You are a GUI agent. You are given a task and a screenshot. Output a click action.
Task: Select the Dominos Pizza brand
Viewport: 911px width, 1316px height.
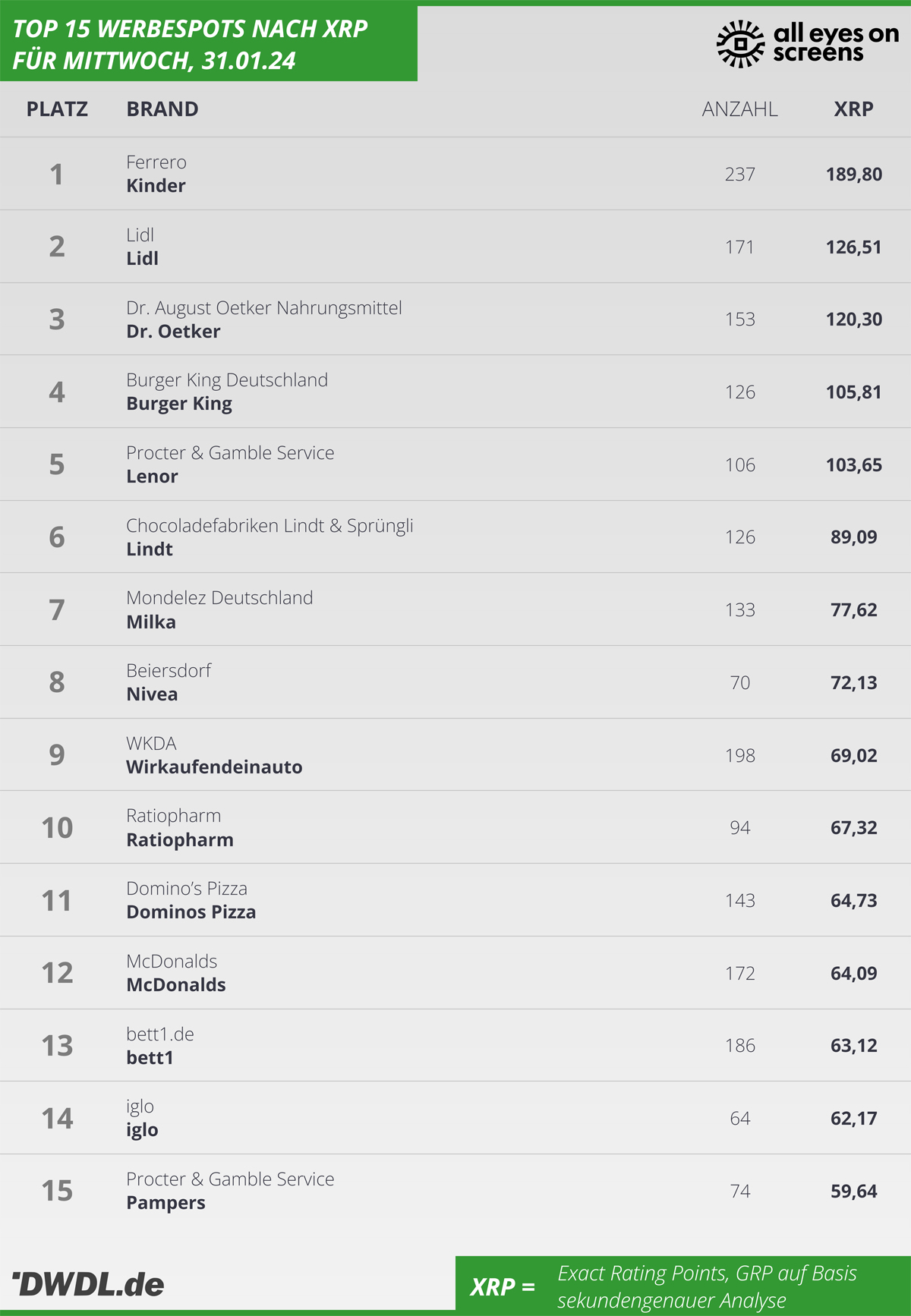click(191, 912)
